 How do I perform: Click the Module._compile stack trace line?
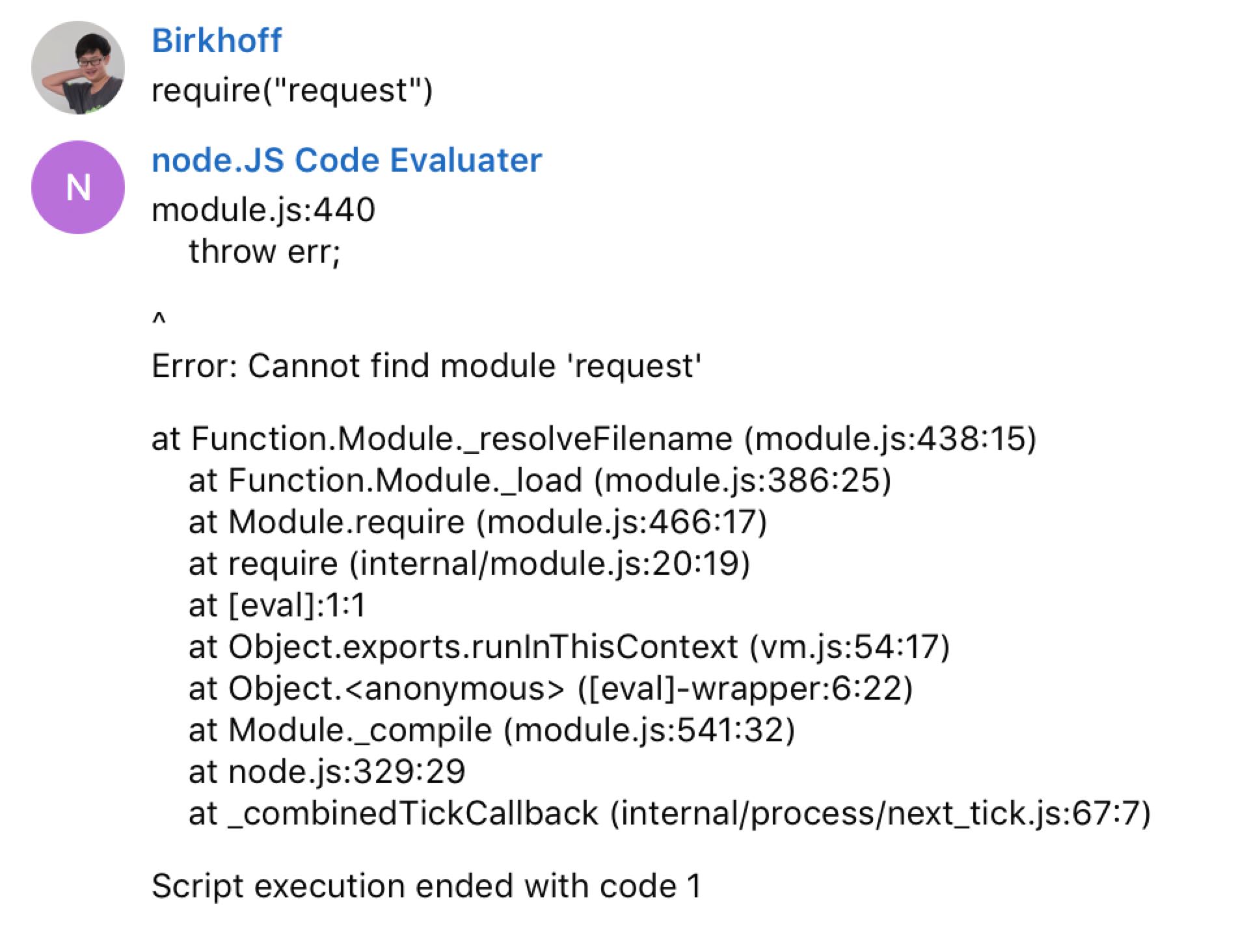(x=491, y=730)
